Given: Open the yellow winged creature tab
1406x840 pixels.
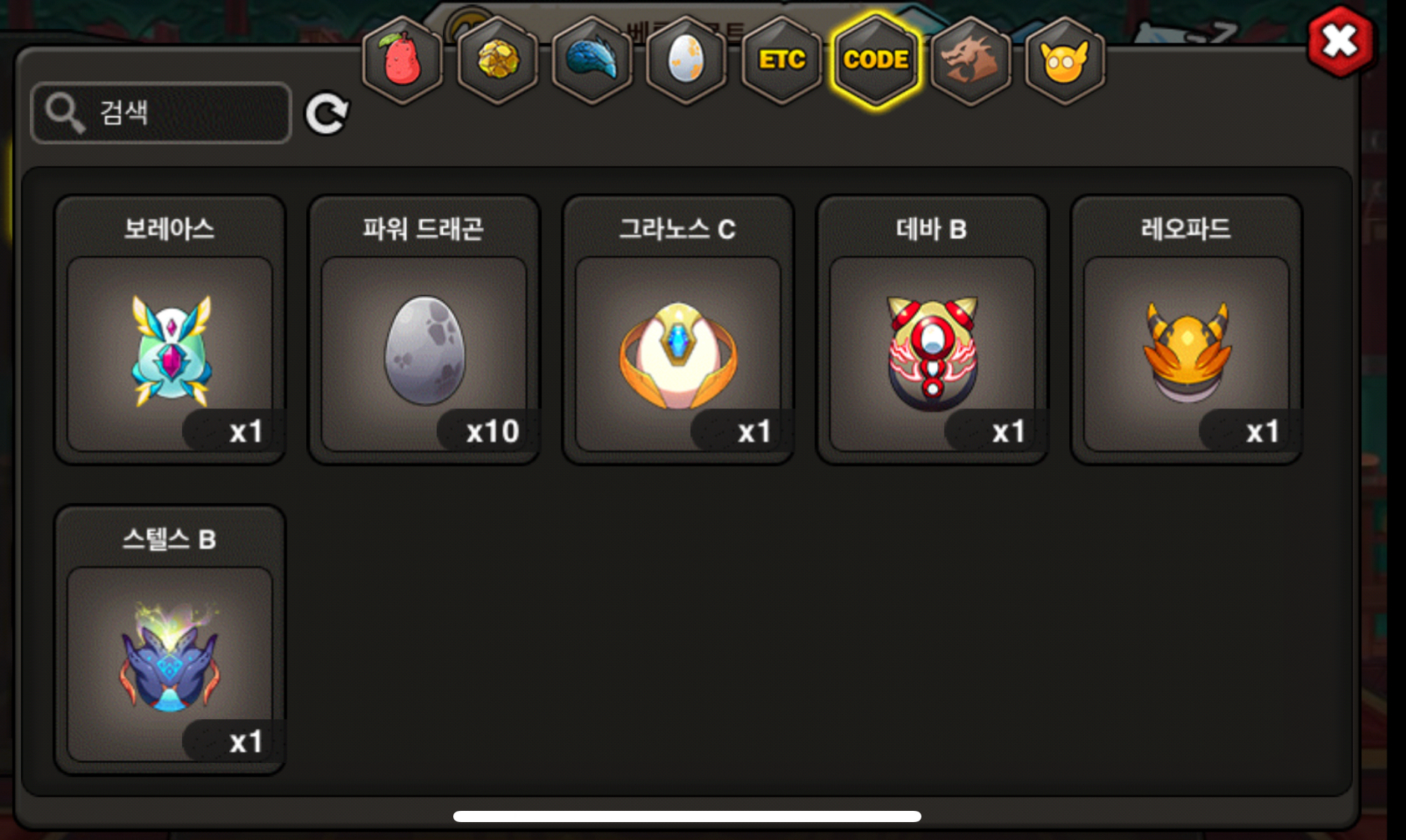Looking at the screenshot, I should point(1065,60).
